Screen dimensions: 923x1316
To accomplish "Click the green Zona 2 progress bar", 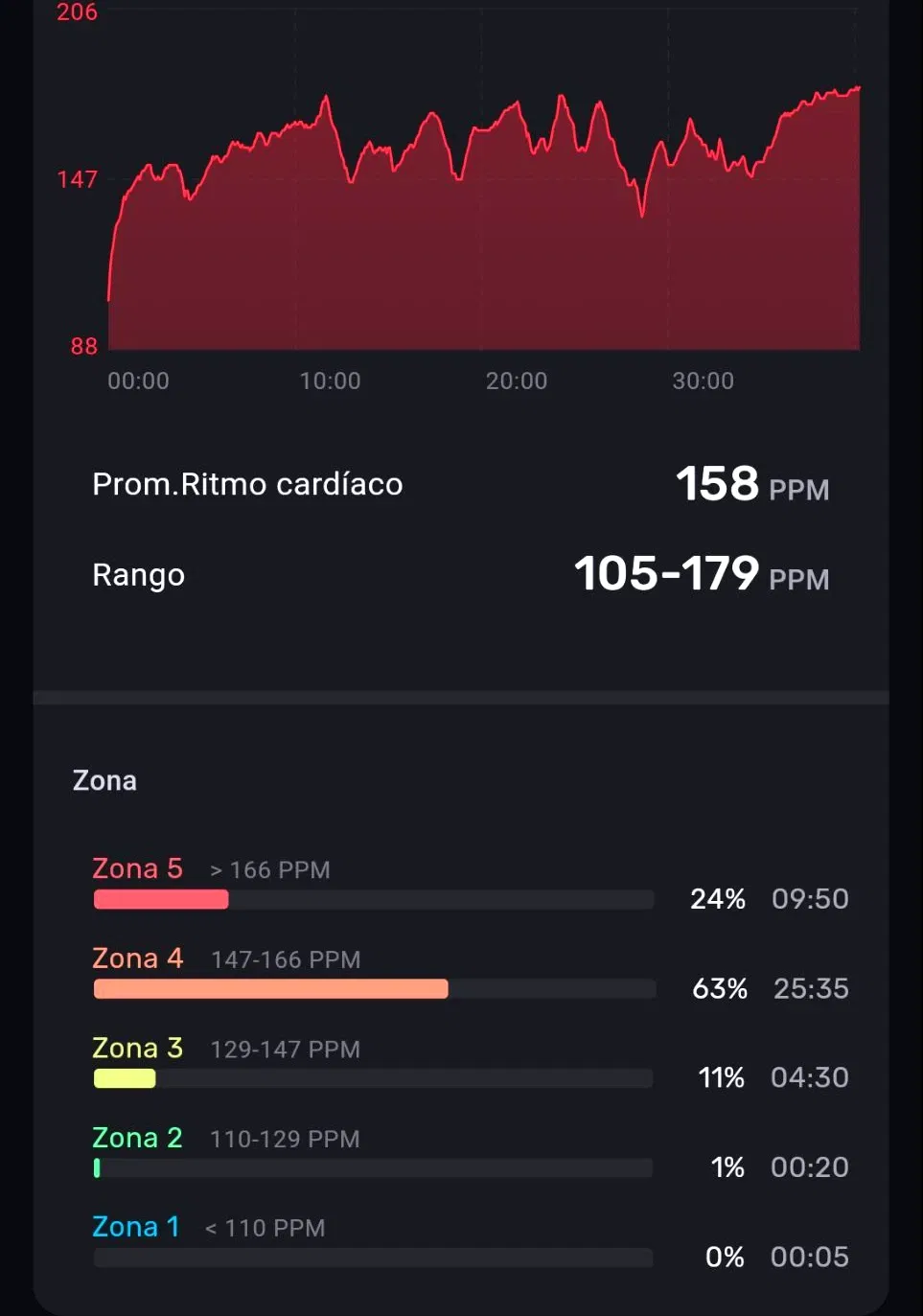I will click(97, 1167).
